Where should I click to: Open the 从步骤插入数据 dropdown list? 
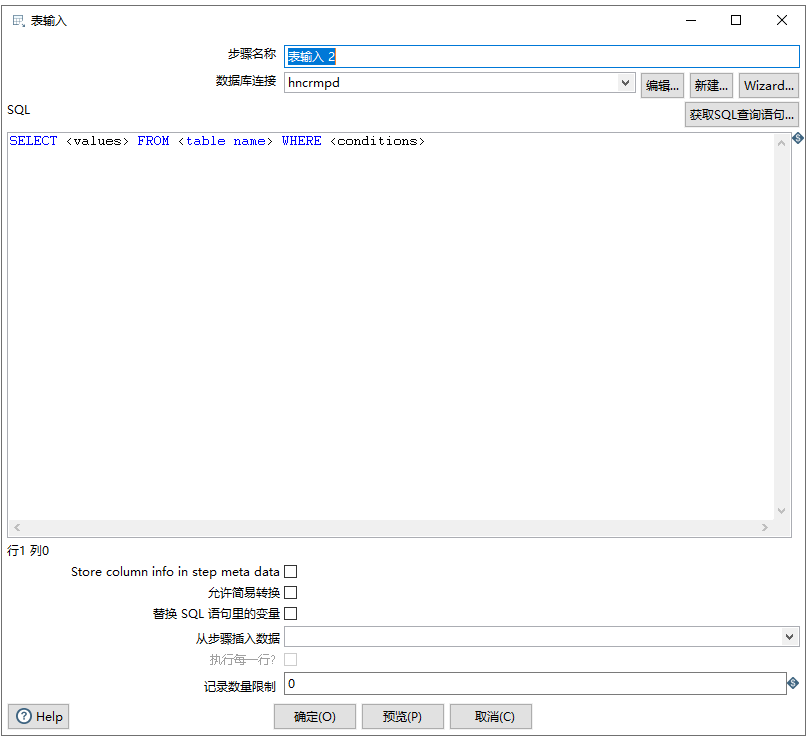coord(789,636)
